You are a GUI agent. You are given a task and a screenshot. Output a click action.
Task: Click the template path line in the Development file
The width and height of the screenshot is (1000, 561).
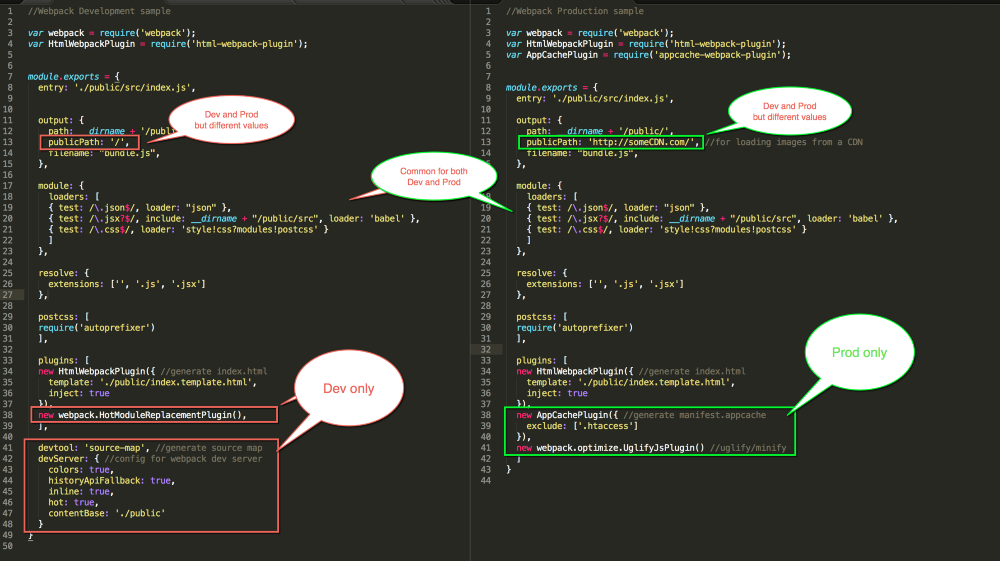(152, 382)
